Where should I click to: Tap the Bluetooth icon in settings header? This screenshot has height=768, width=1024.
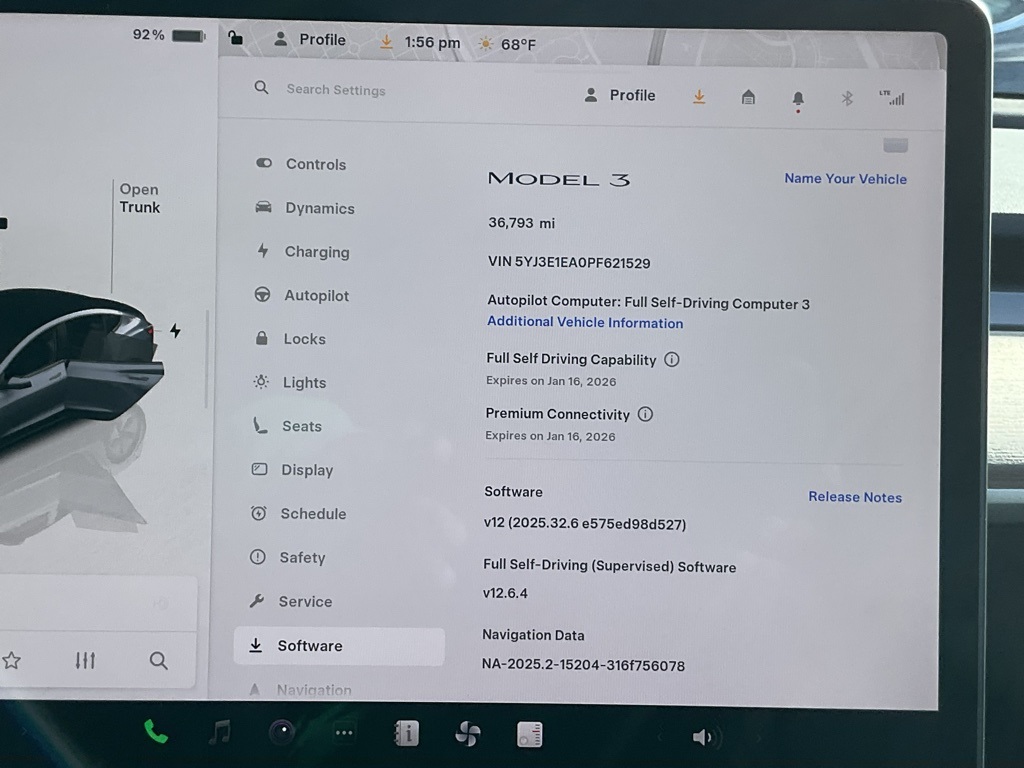(847, 98)
